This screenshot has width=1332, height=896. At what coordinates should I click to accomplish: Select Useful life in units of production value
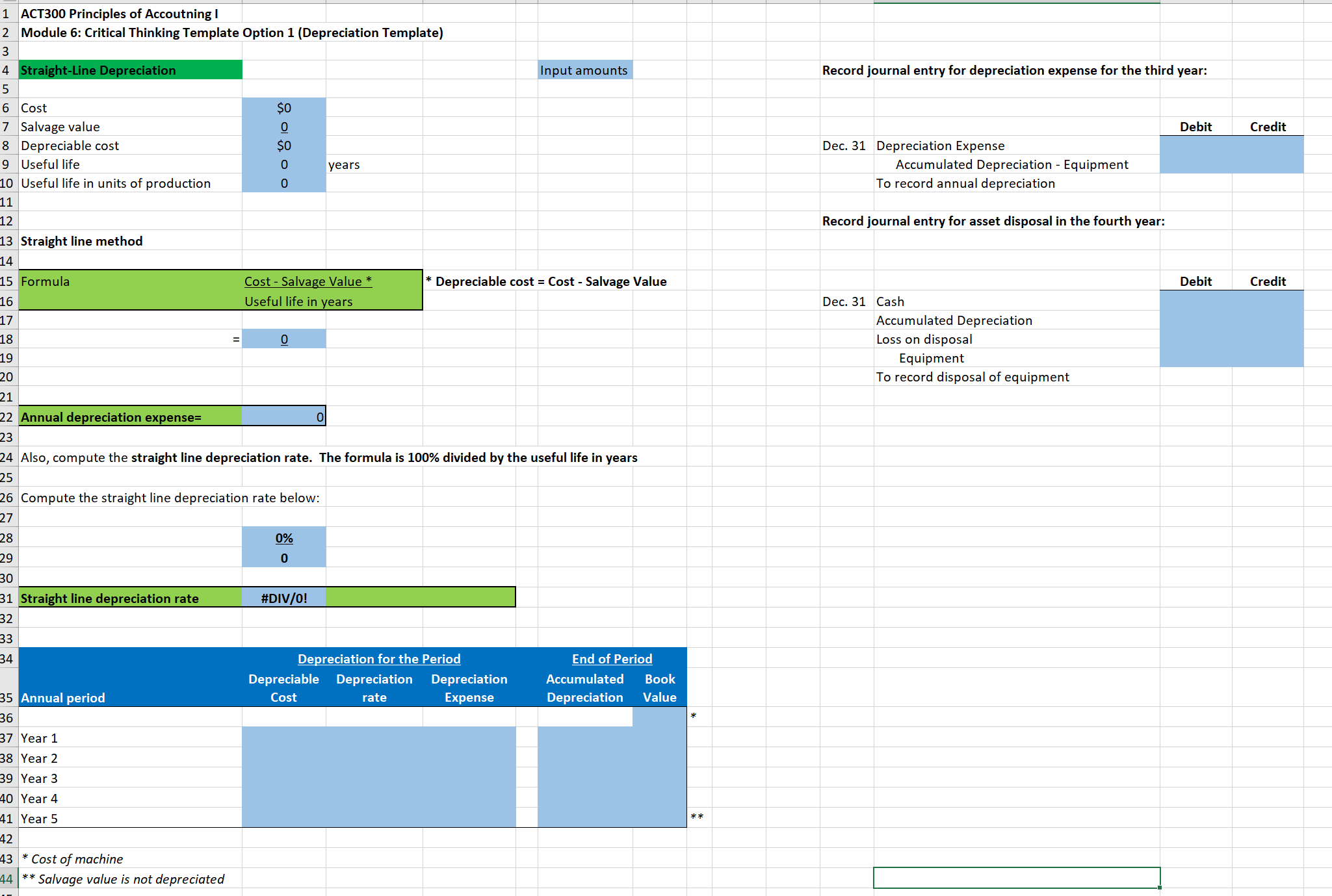click(x=284, y=183)
